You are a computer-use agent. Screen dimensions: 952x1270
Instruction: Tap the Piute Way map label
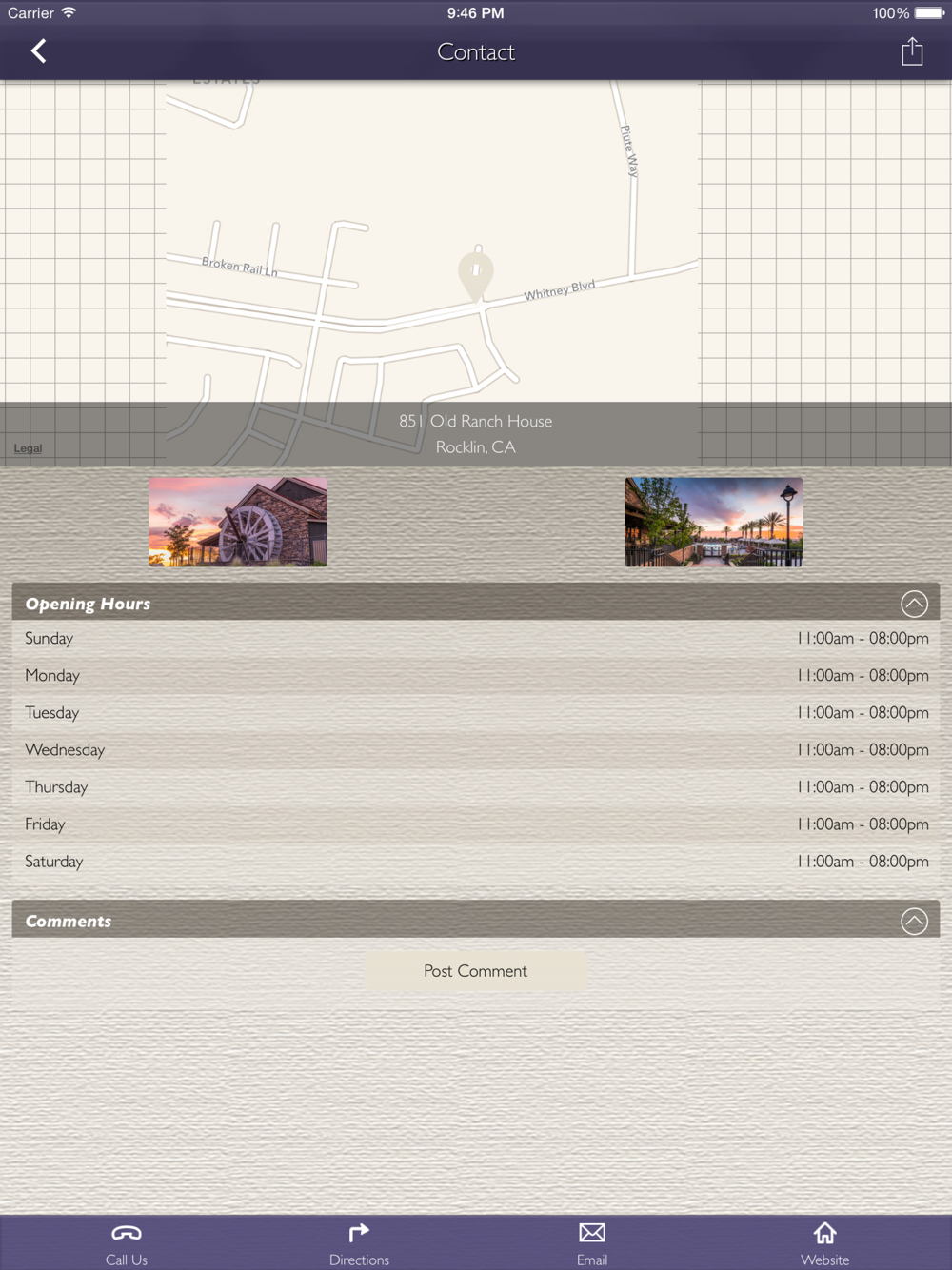(629, 150)
